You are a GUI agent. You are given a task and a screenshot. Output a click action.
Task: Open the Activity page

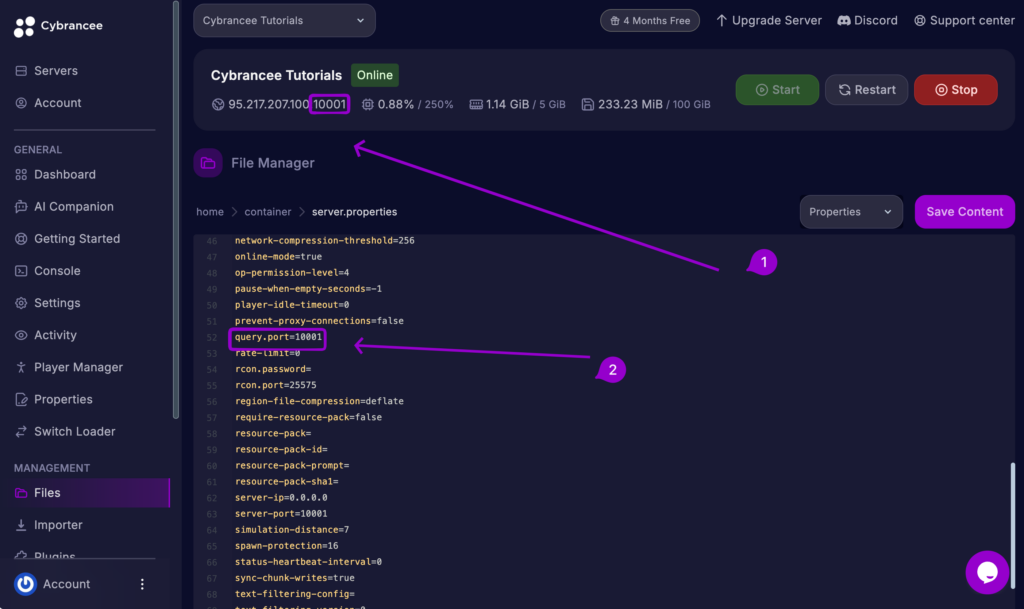[55, 335]
